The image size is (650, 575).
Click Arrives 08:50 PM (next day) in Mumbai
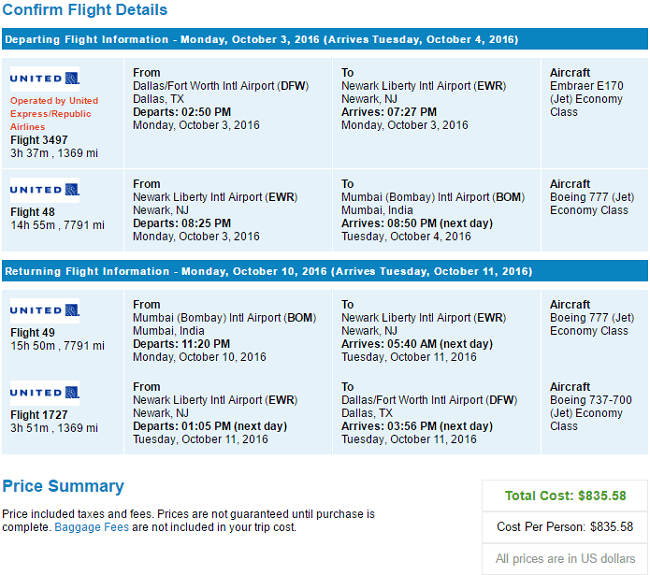coord(417,223)
